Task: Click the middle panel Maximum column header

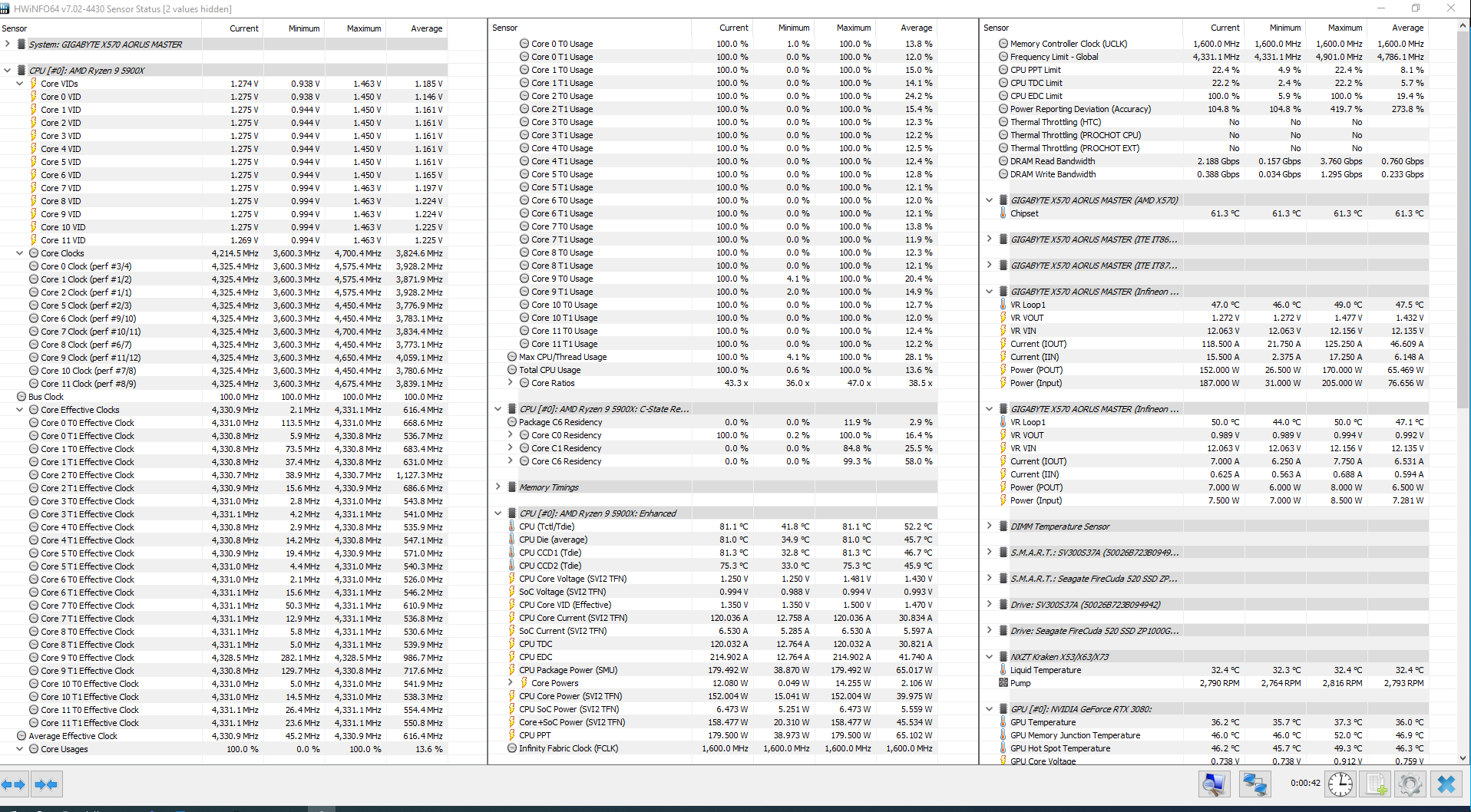Action: (x=845, y=28)
